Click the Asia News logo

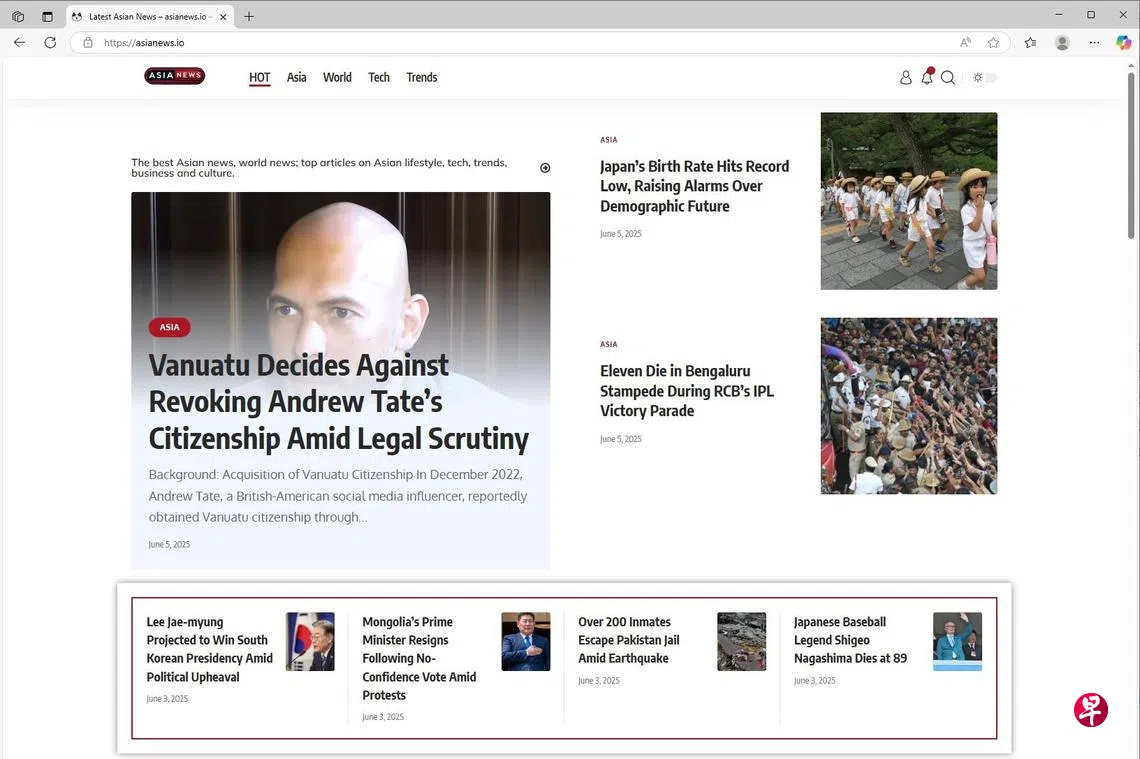pyautogui.click(x=175, y=76)
